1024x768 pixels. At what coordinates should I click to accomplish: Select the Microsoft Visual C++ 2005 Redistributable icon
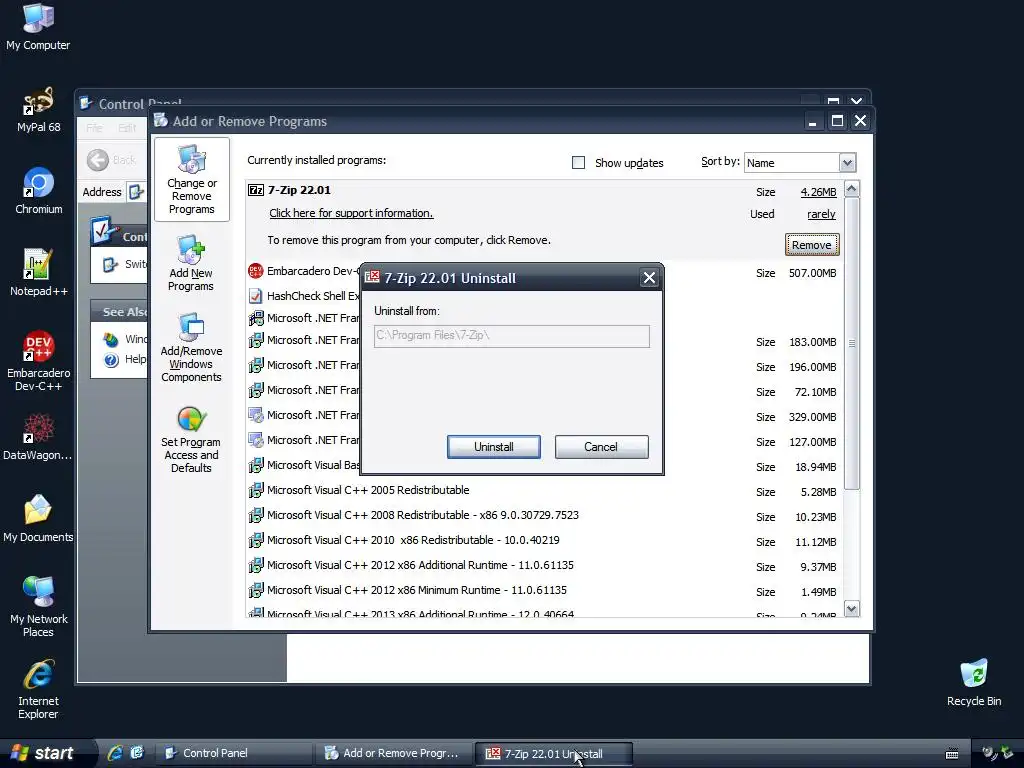(255, 490)
